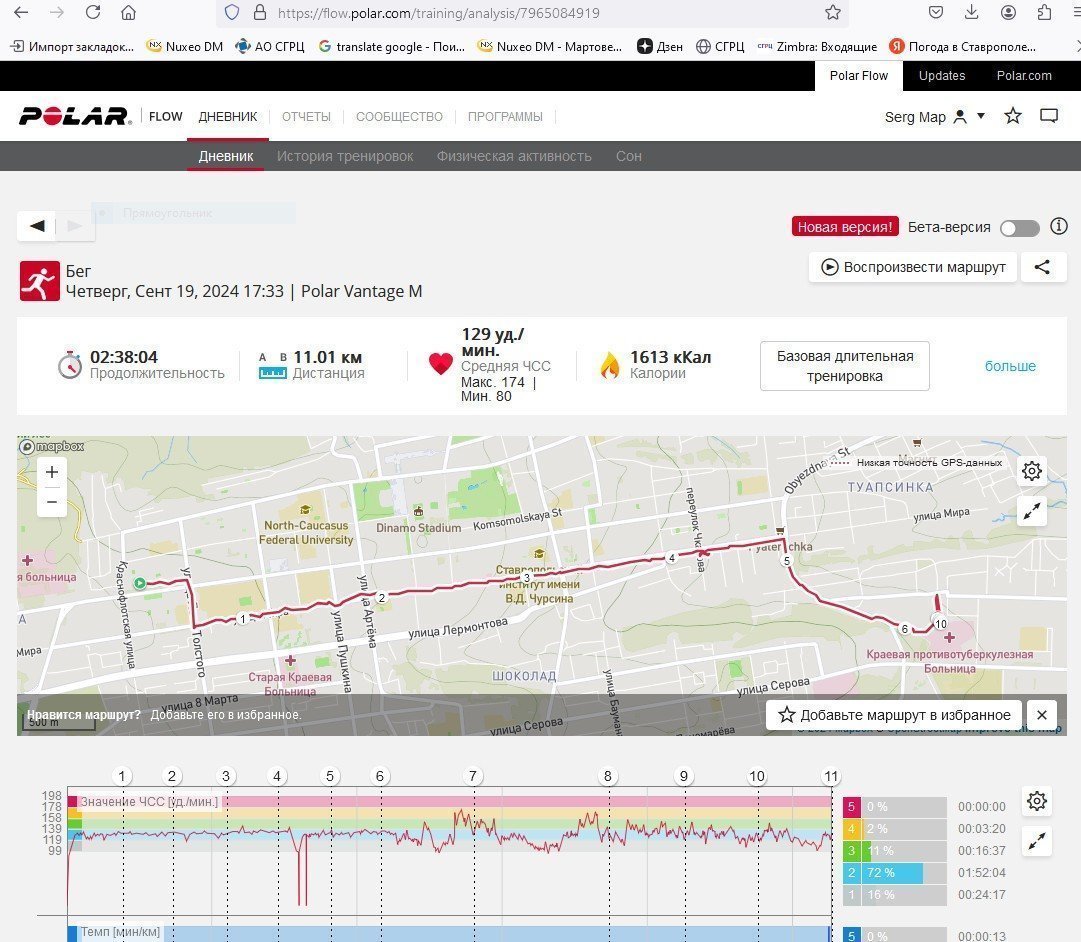This screenshot has height=942, width=1081.
Task: Open the Импорт закладок bookmark
Action: (72, 46)
